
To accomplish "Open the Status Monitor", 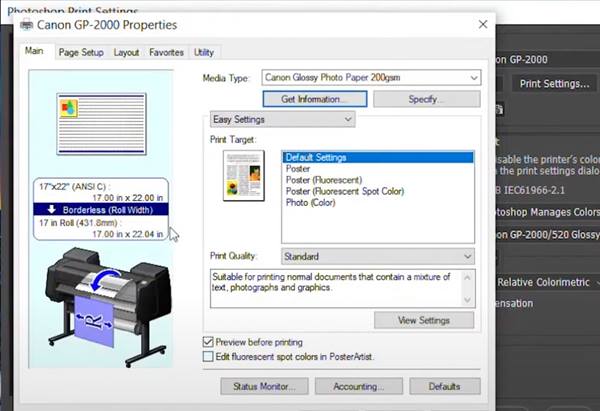I will pos(264,386).
